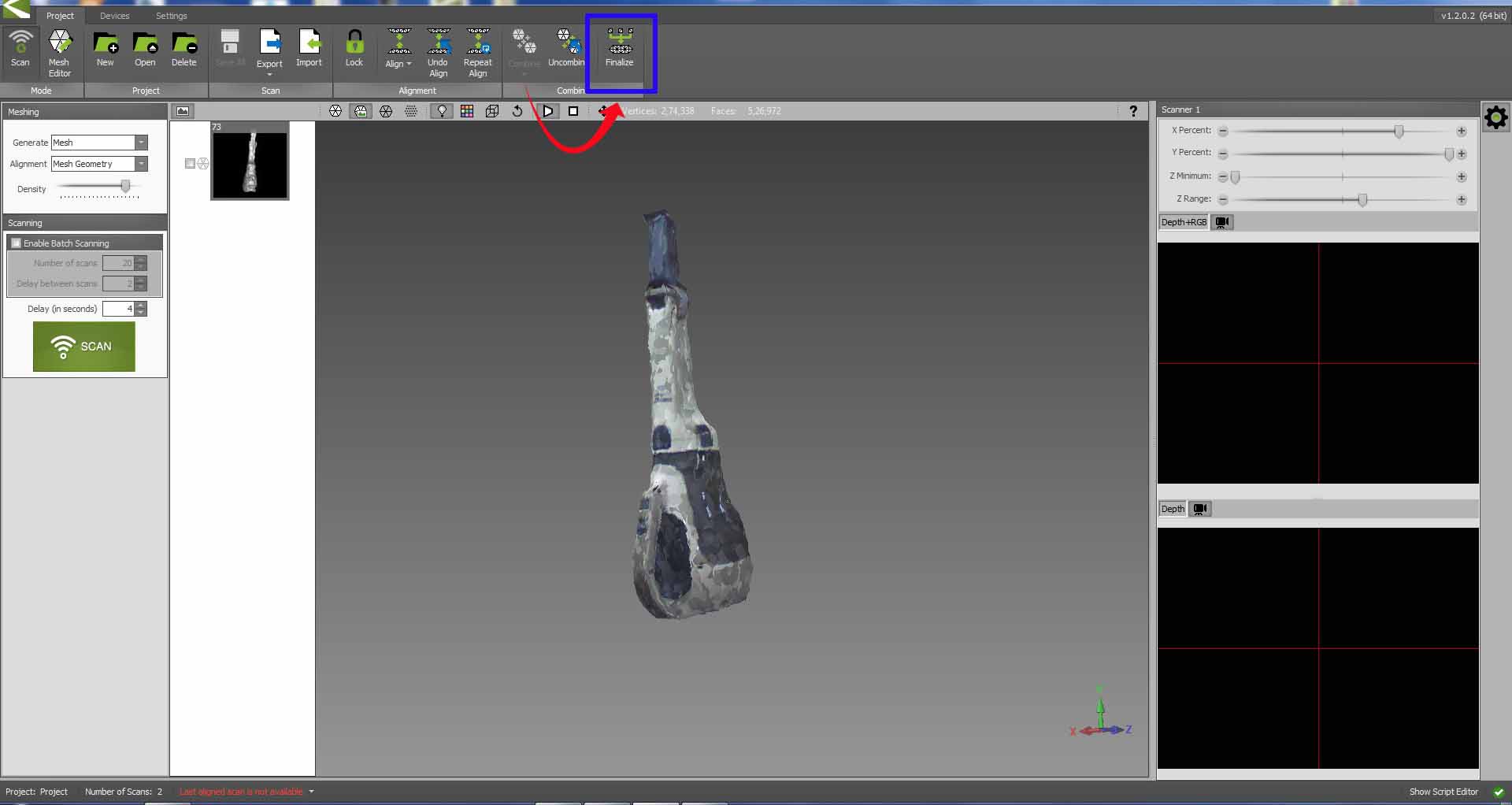Click the reset view rotation icon
Viewport: 1512px width, 805px height.
click(x=517, y=111)
